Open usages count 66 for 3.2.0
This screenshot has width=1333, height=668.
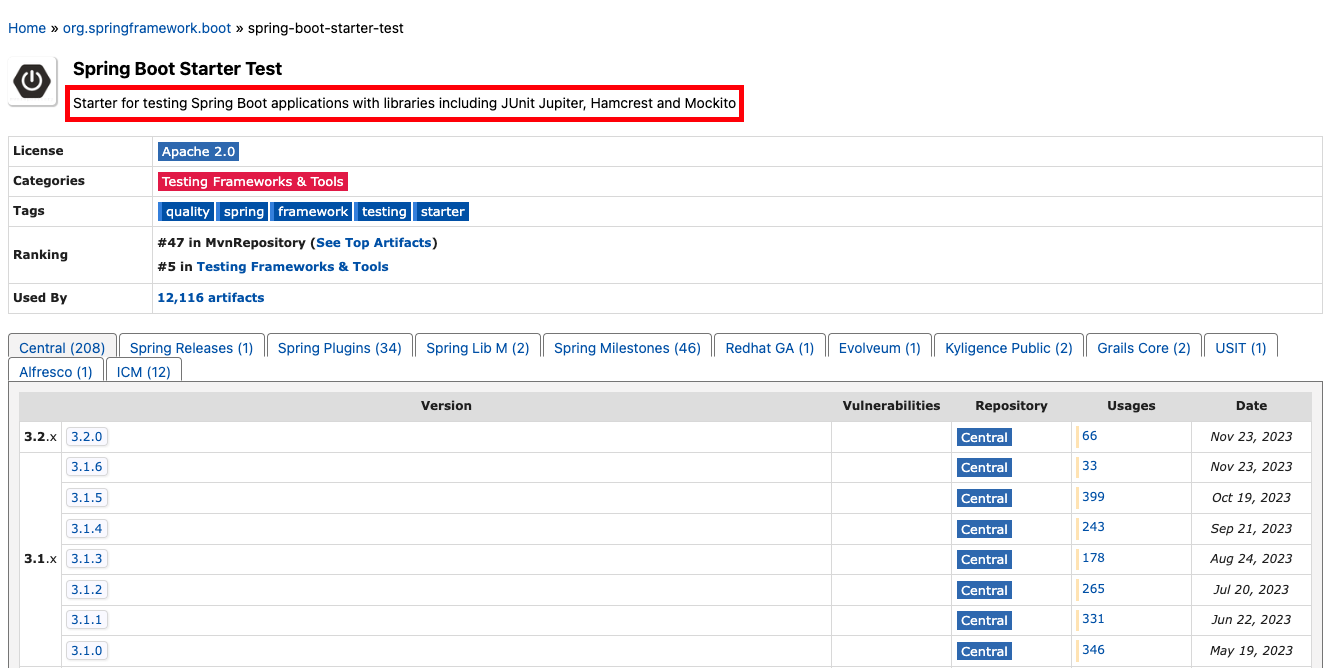pyautogui.click(x=1089, y=436)
